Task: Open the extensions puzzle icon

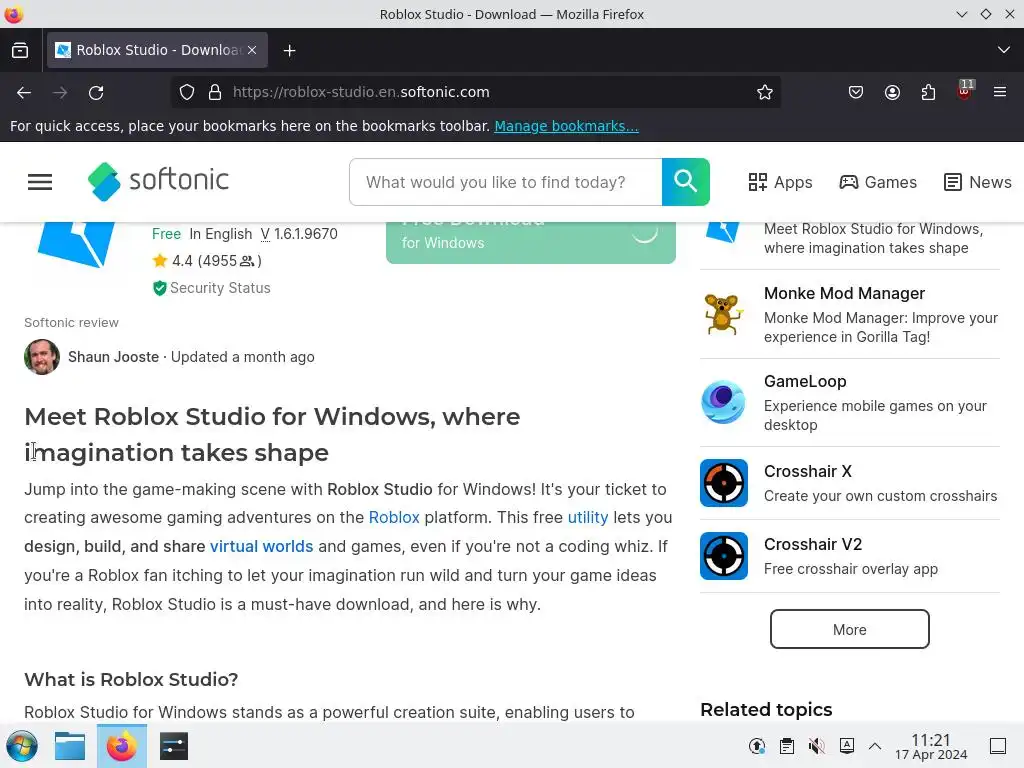Action: 928,93
